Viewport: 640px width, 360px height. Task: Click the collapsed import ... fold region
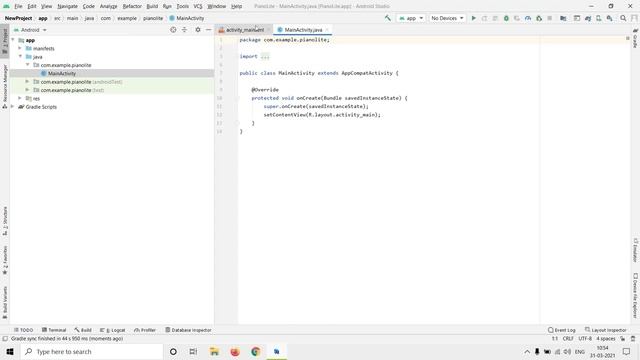265,56
